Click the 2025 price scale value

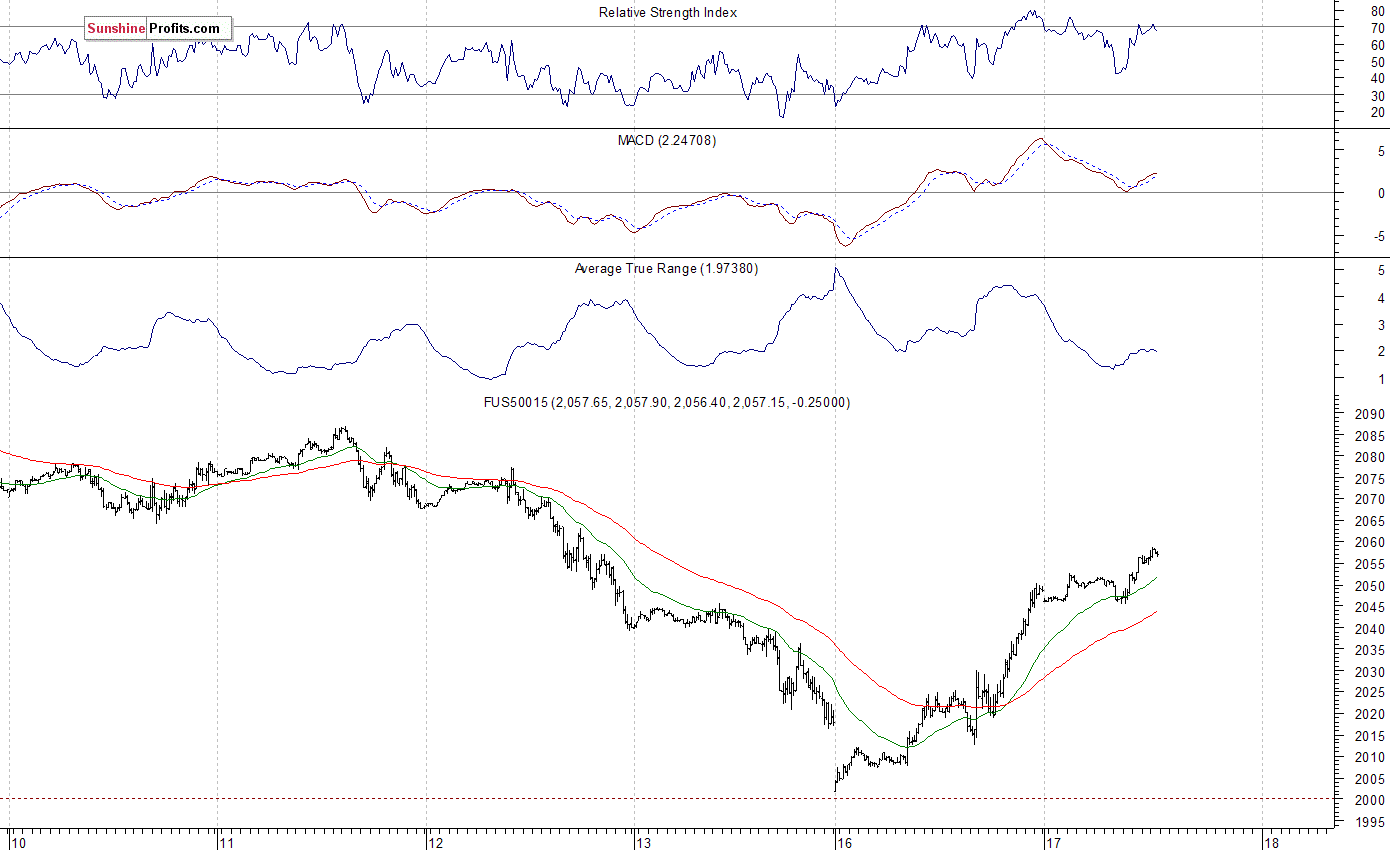1371,693
